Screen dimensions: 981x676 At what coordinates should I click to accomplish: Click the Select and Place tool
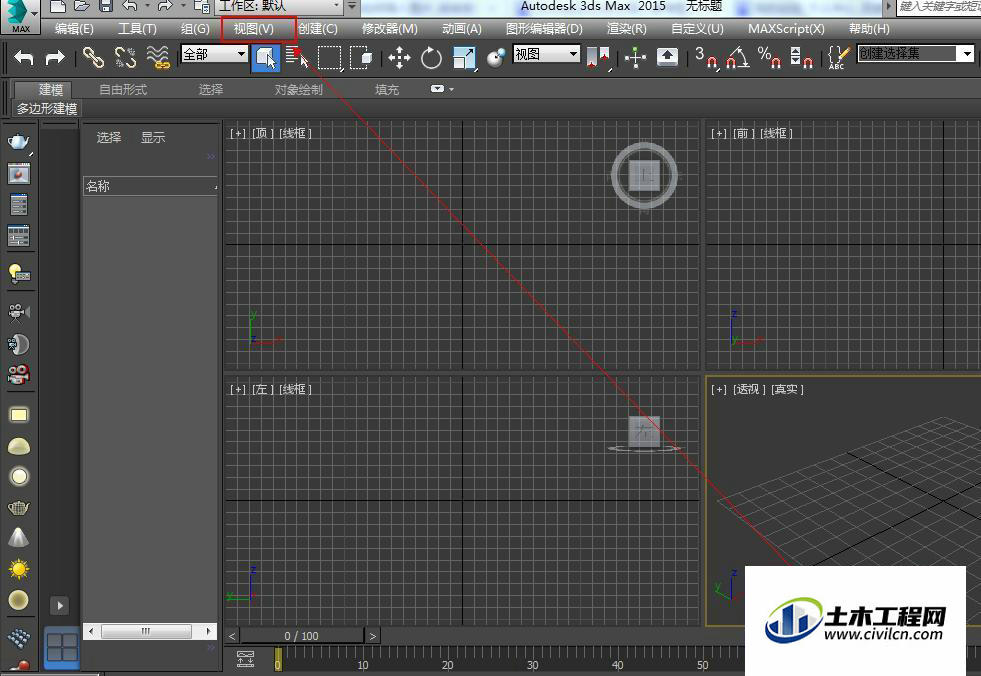496,58
